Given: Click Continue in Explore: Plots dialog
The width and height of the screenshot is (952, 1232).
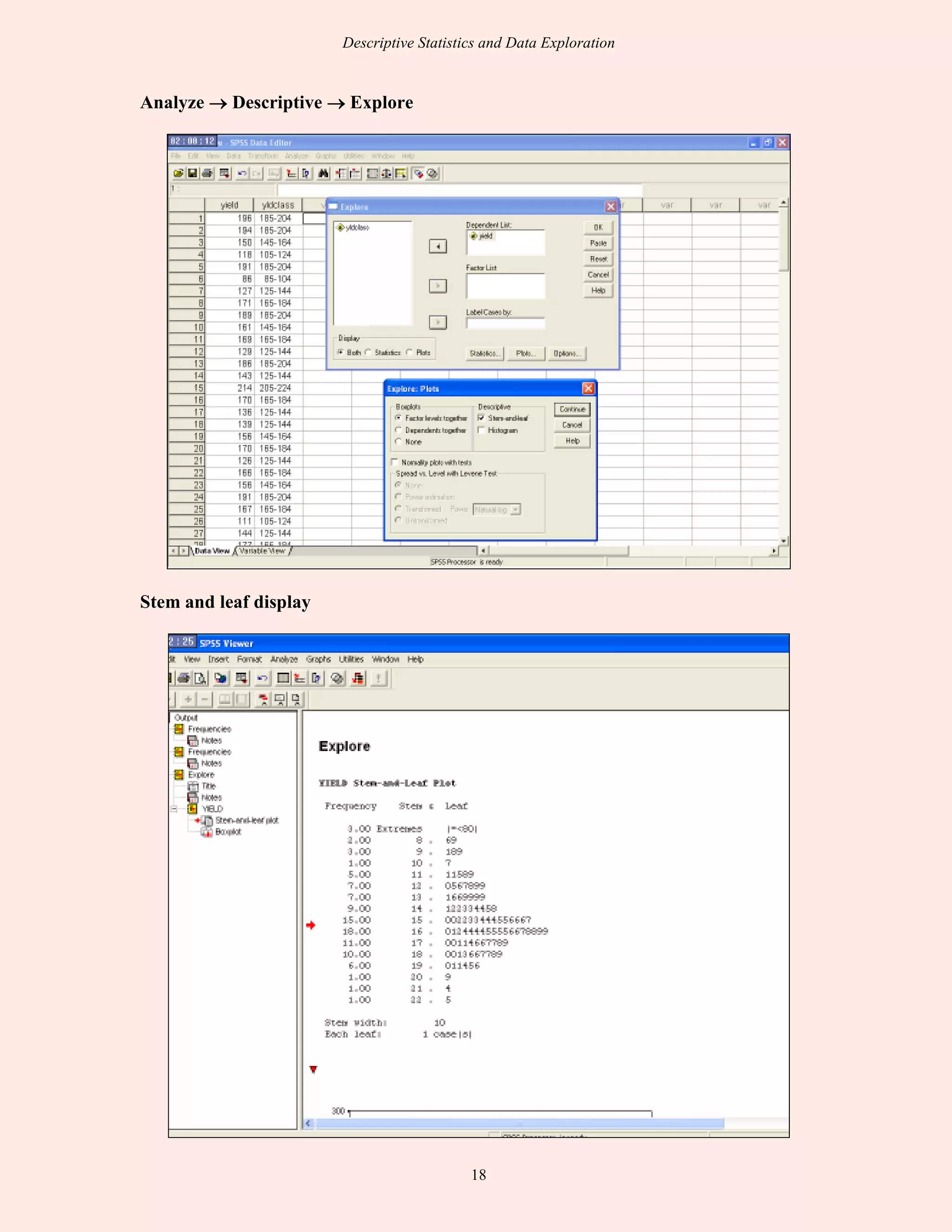Looking at the screenshot, I should (572, 410).
